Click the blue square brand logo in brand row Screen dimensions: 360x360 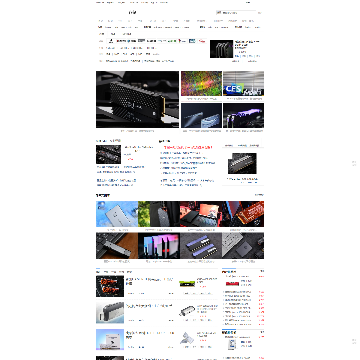point(192,41)
